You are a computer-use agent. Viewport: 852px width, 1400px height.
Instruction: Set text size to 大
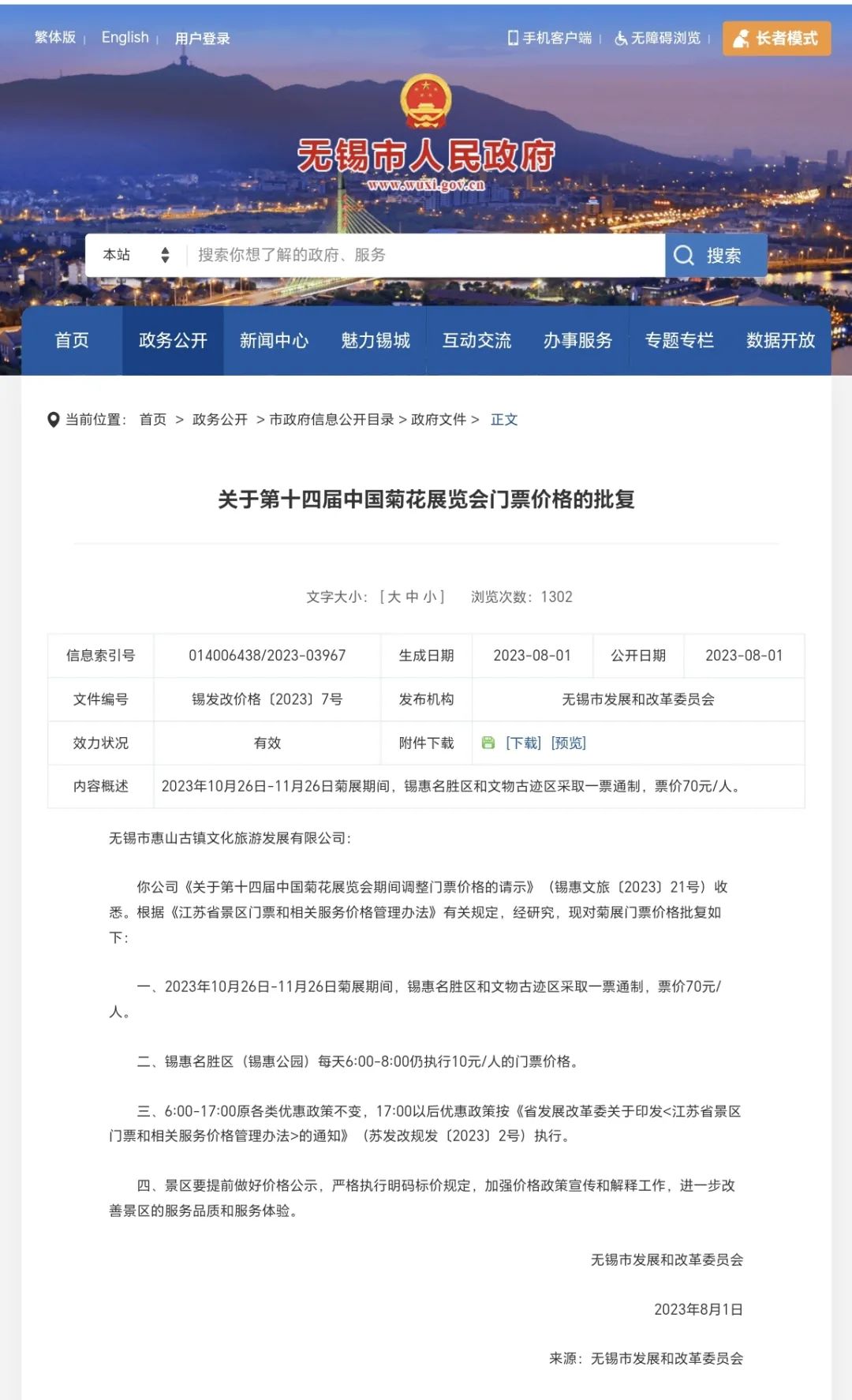click(x=394, y=597)
